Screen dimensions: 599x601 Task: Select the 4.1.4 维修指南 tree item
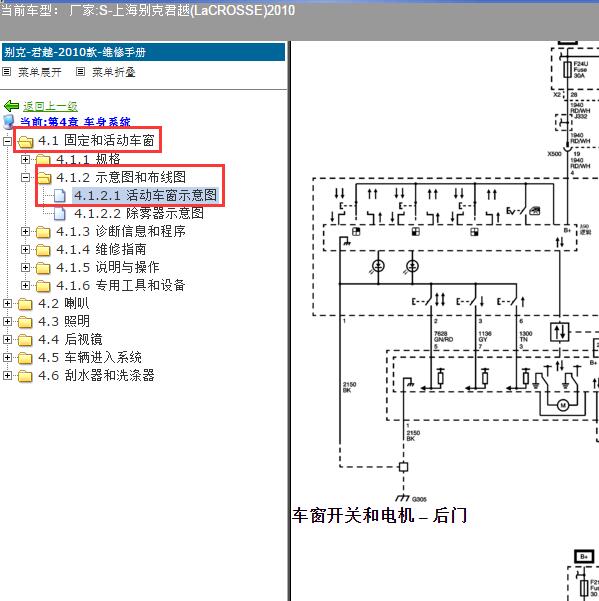pyautogui.click(x=101, y=250)
